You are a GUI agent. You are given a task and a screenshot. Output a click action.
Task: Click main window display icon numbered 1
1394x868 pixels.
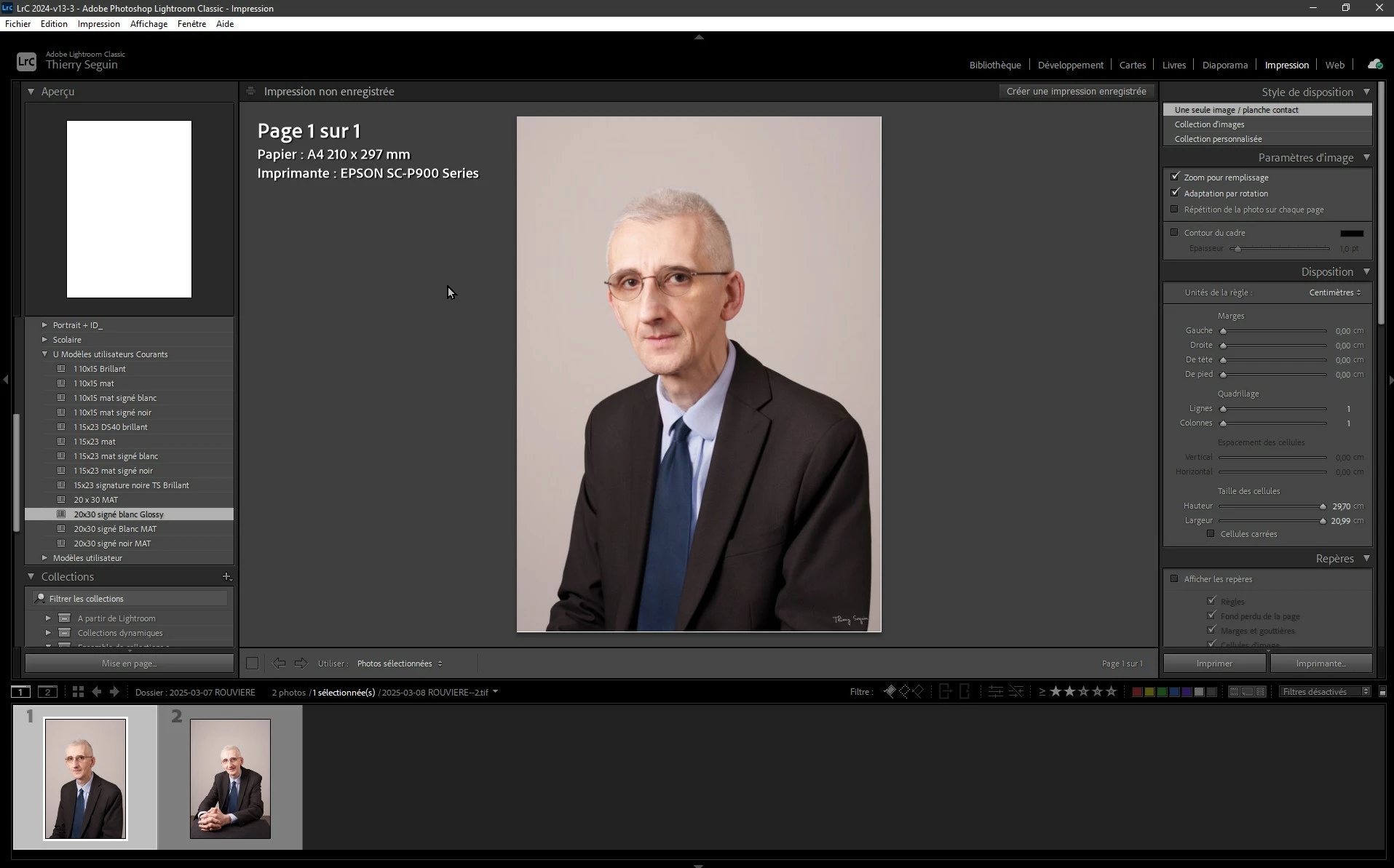pos(20,692)
